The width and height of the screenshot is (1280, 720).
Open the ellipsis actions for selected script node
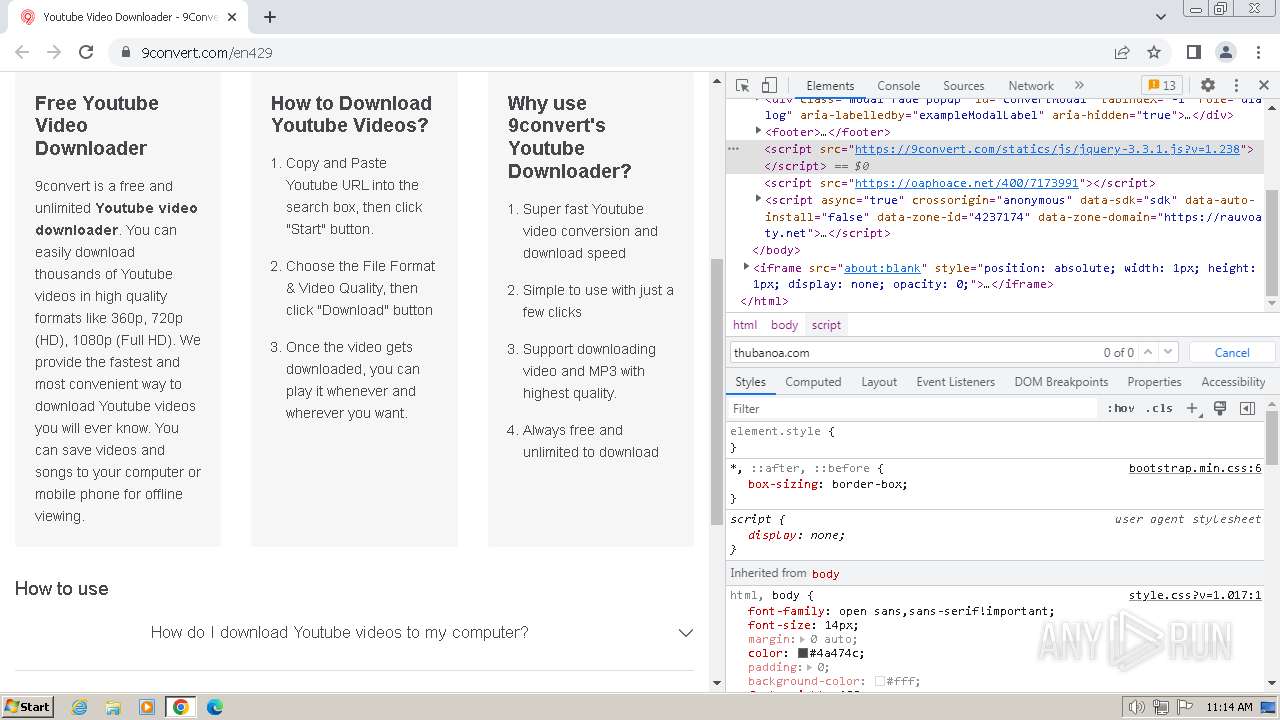coord(733,149)
